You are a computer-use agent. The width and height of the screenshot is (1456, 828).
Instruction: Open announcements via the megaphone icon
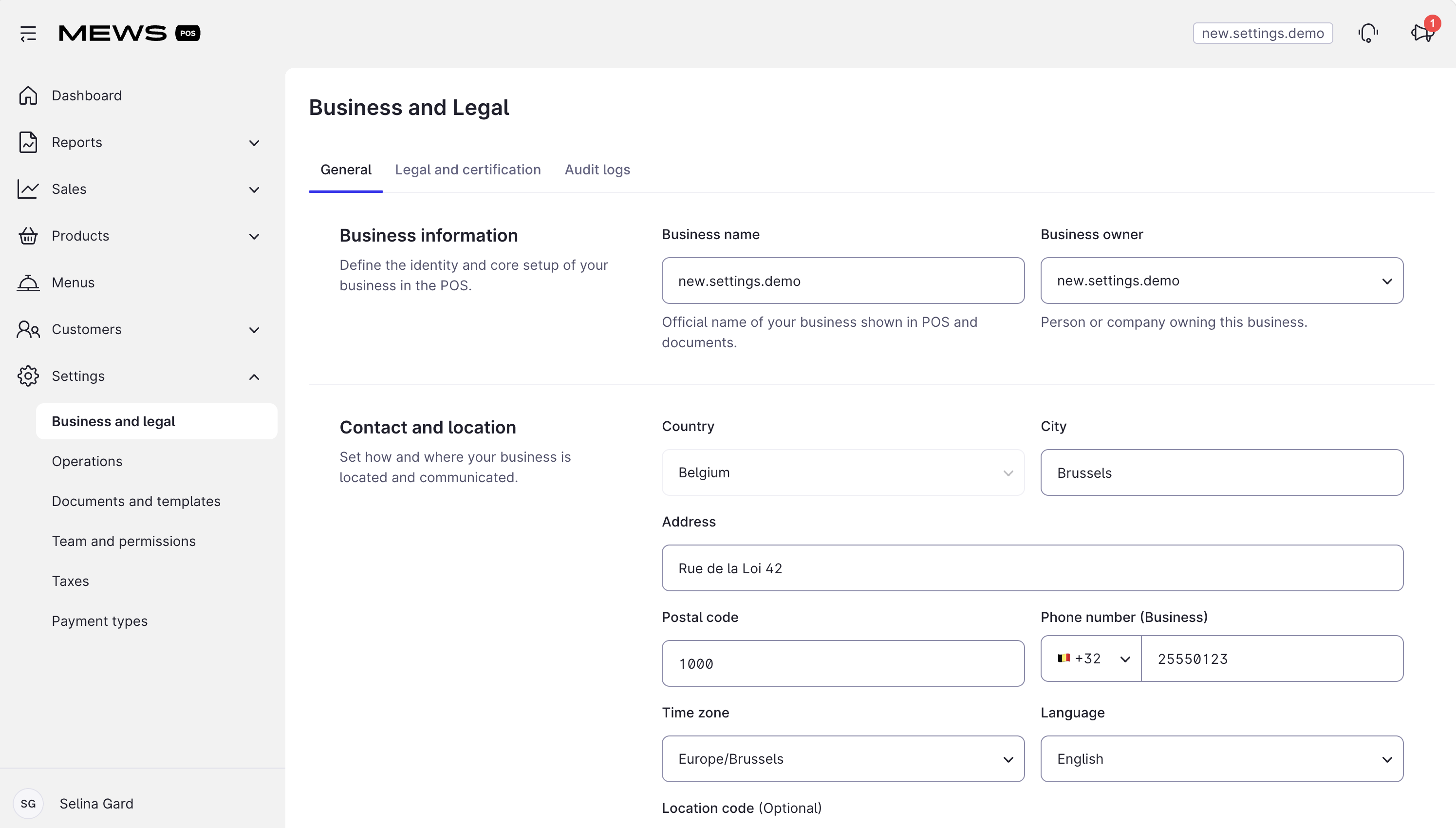[1422, 33]
